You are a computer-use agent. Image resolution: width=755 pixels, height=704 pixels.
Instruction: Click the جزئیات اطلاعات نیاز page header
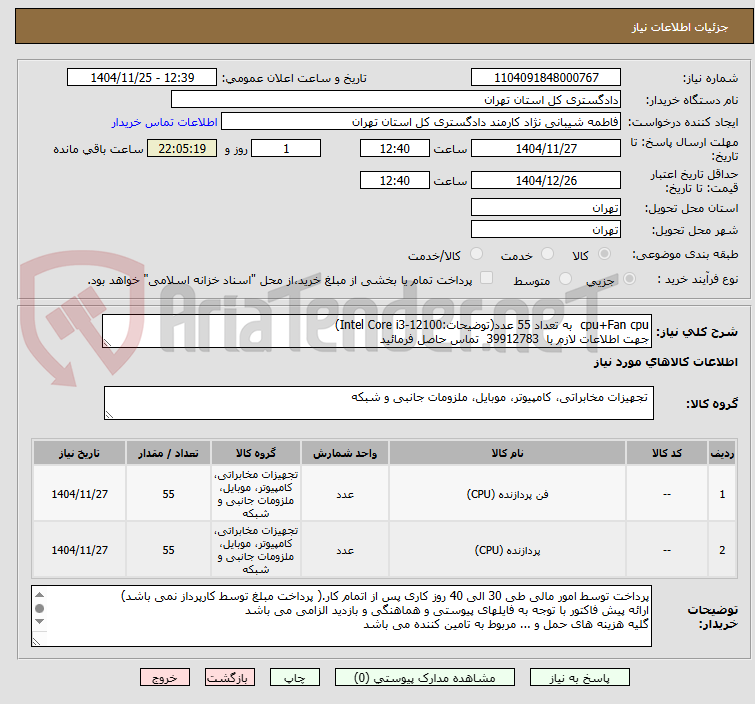click(679, 27)
